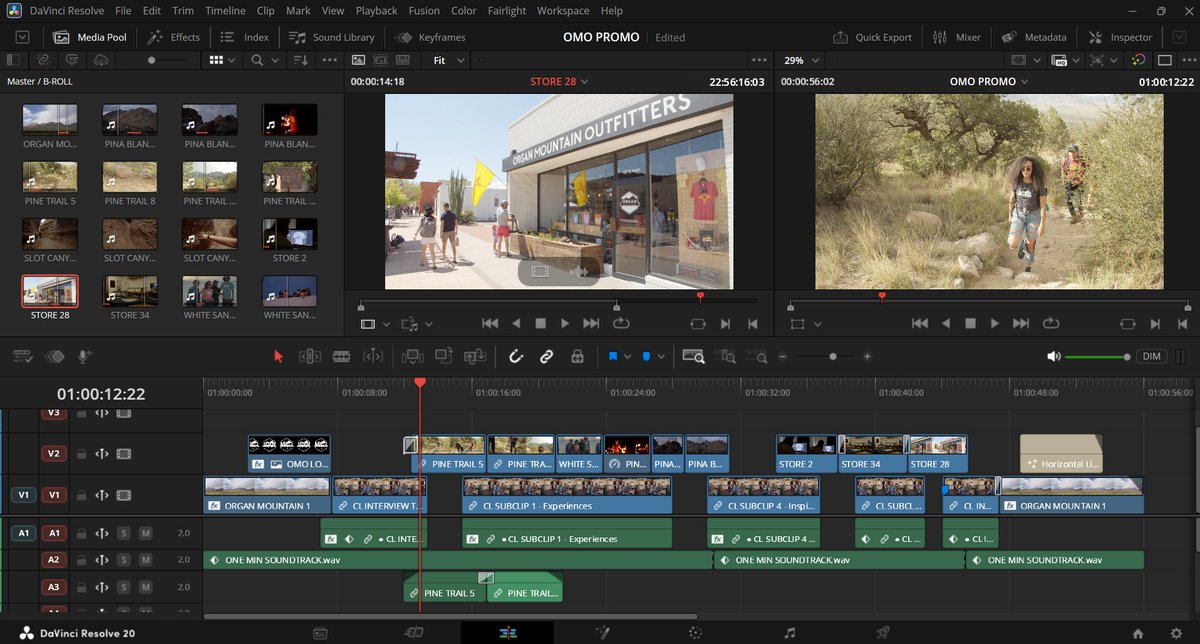Click the voiceover microphone icon in timeline toolbar
Image resolution: width=1200 pixels, height=644 pixels.
click(85, 356)
